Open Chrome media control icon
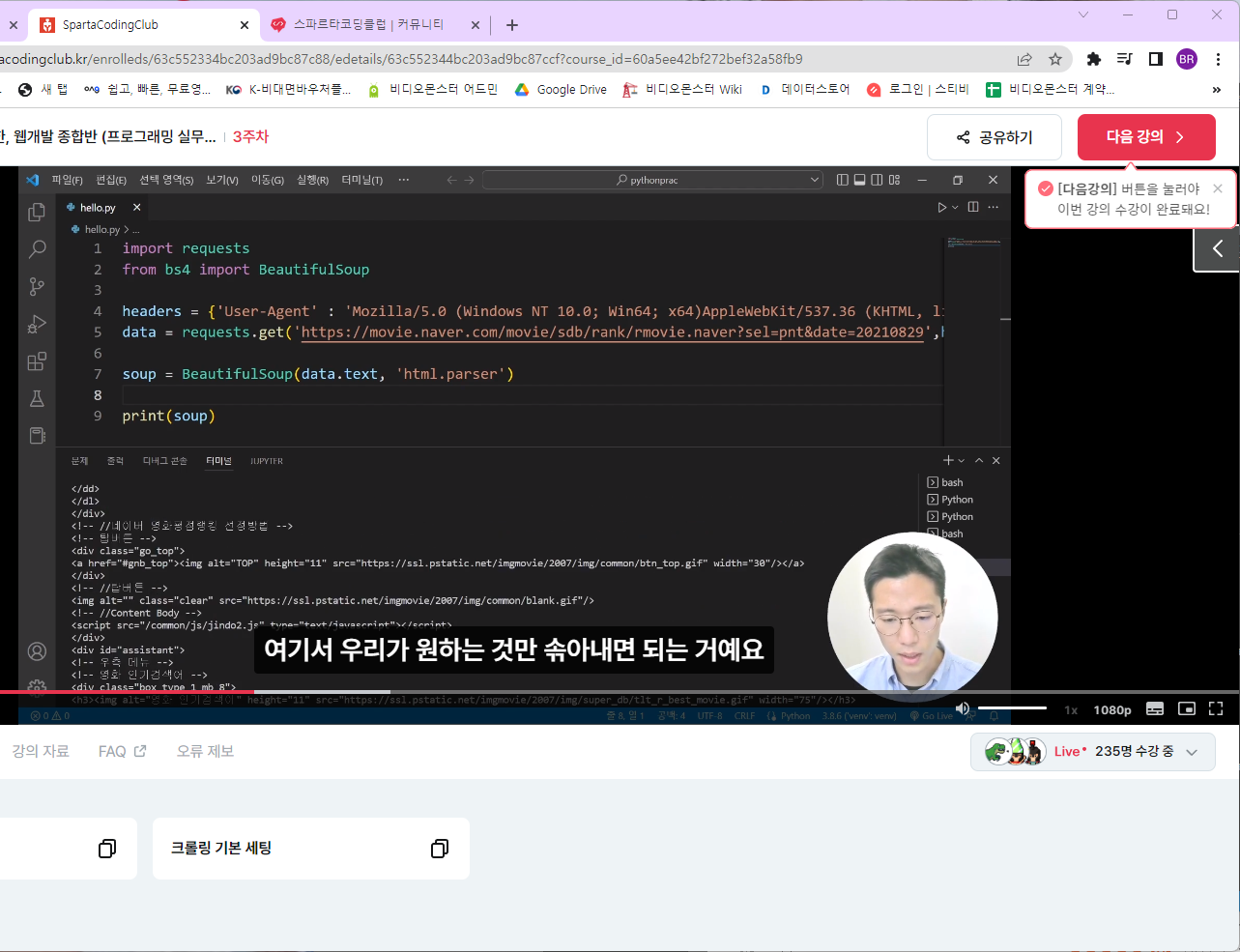1240x952 pixels. pyautogui.click(x=1125, y=59)
